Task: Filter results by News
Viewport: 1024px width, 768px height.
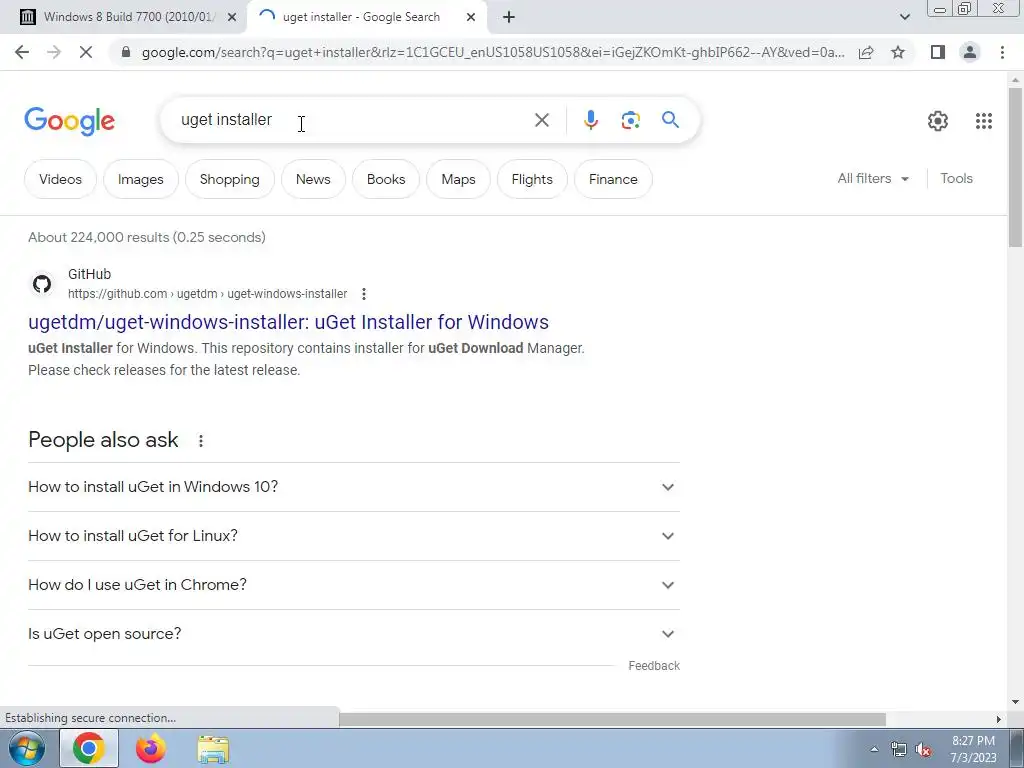Action: (x=313, y=179)
